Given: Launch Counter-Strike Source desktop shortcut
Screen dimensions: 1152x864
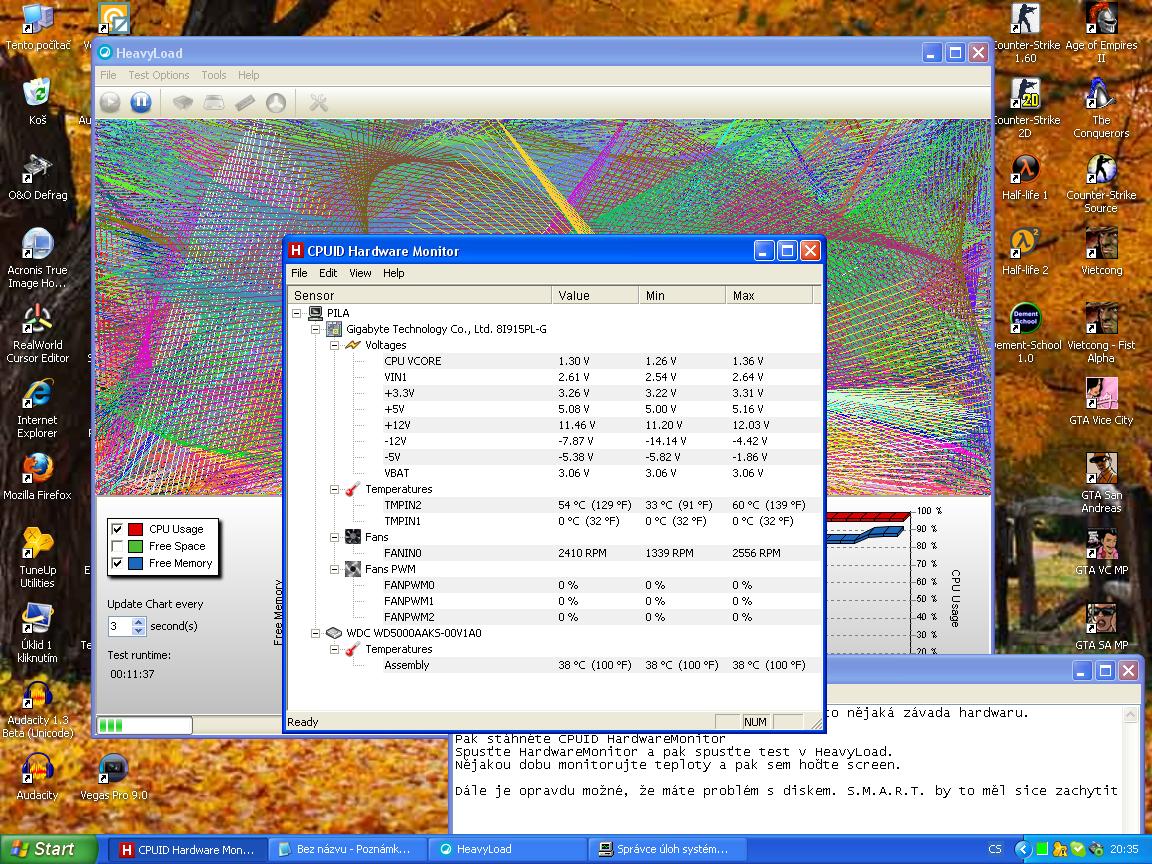Looking at the screenshot, I should click(1101, 184).
